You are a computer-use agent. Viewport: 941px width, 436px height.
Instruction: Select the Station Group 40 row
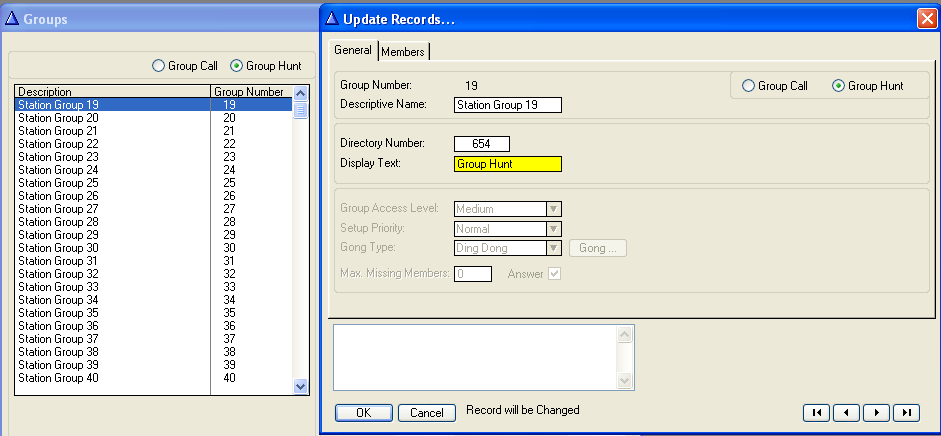154,378
